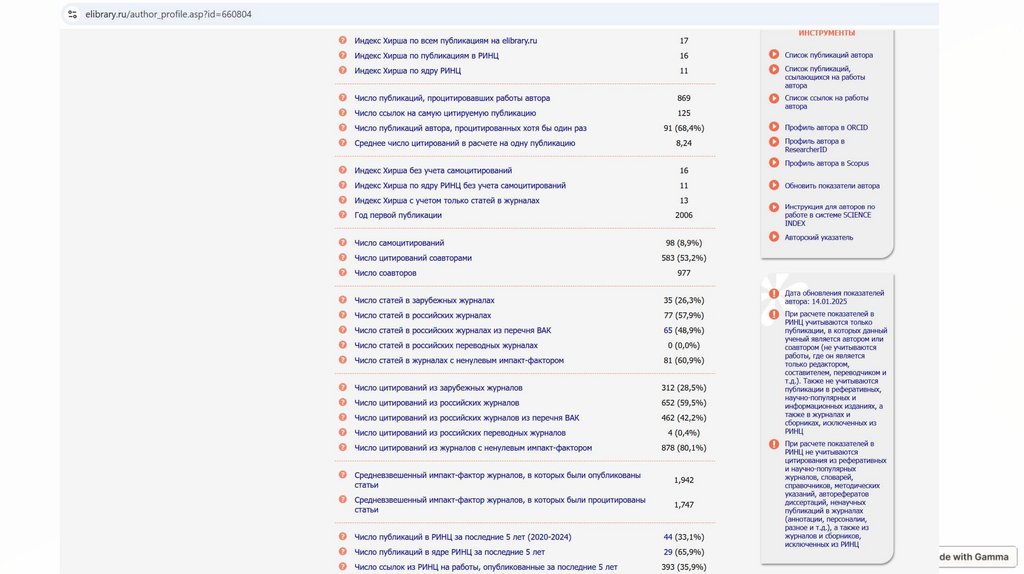Click the Made with Gamma badge
The width and height of the screenshot is (1024, 574).
click(x=978, y=557)
